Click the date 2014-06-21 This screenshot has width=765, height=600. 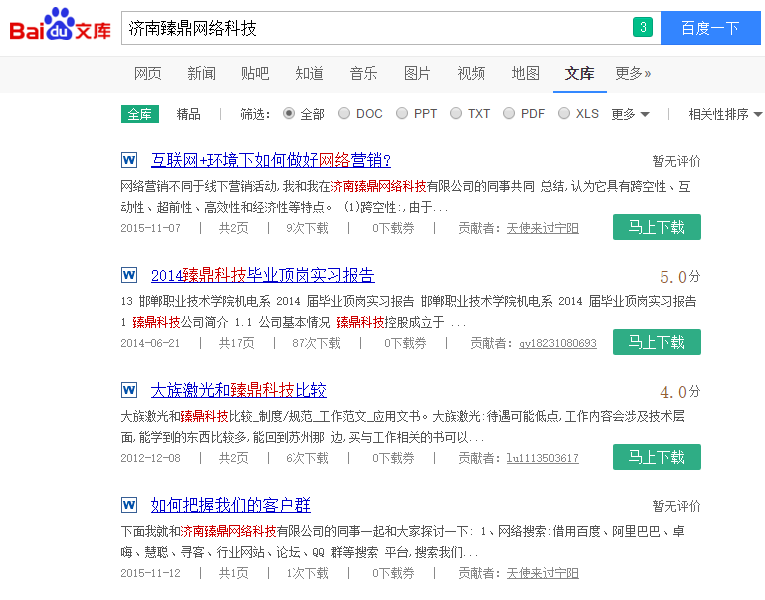pyautogui.click(x=150, y=343)
